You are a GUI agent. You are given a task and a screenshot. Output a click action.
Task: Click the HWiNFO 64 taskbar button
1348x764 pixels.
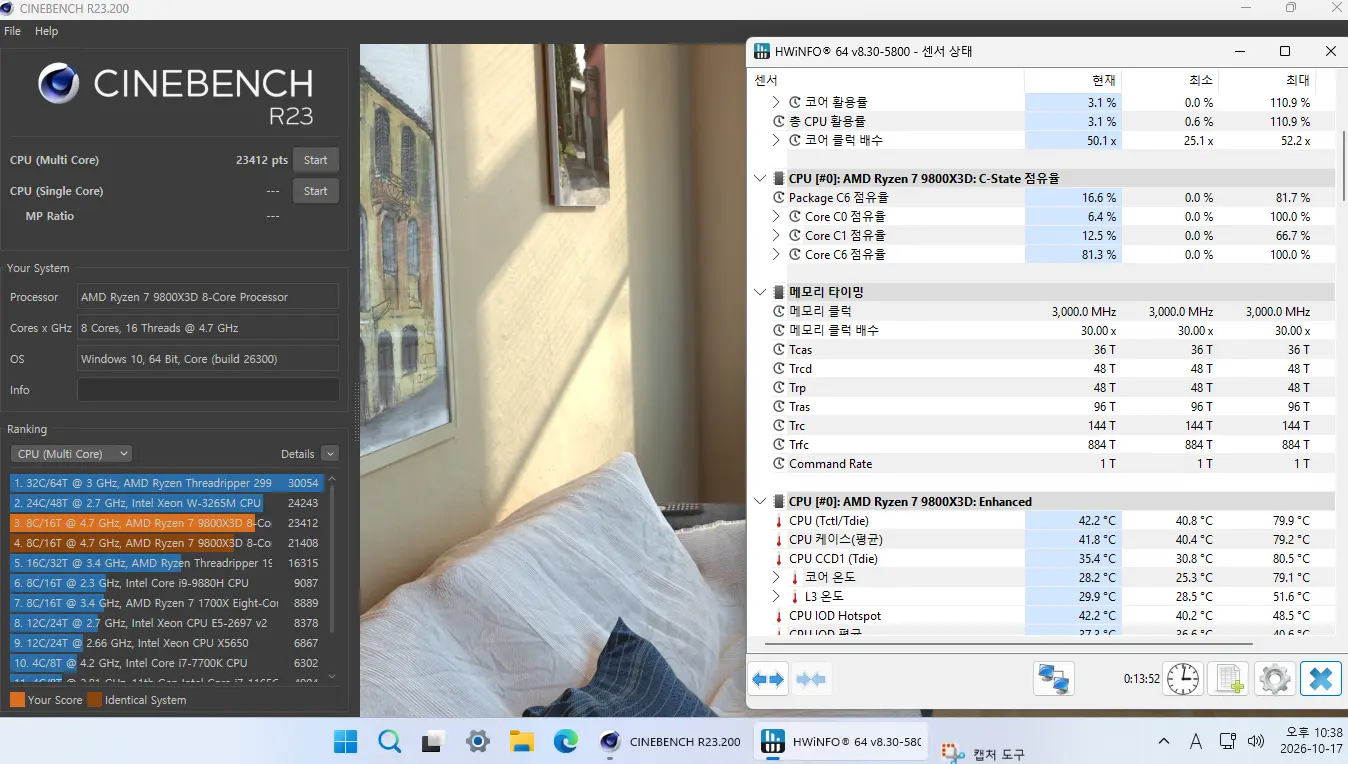pos(841,741)
